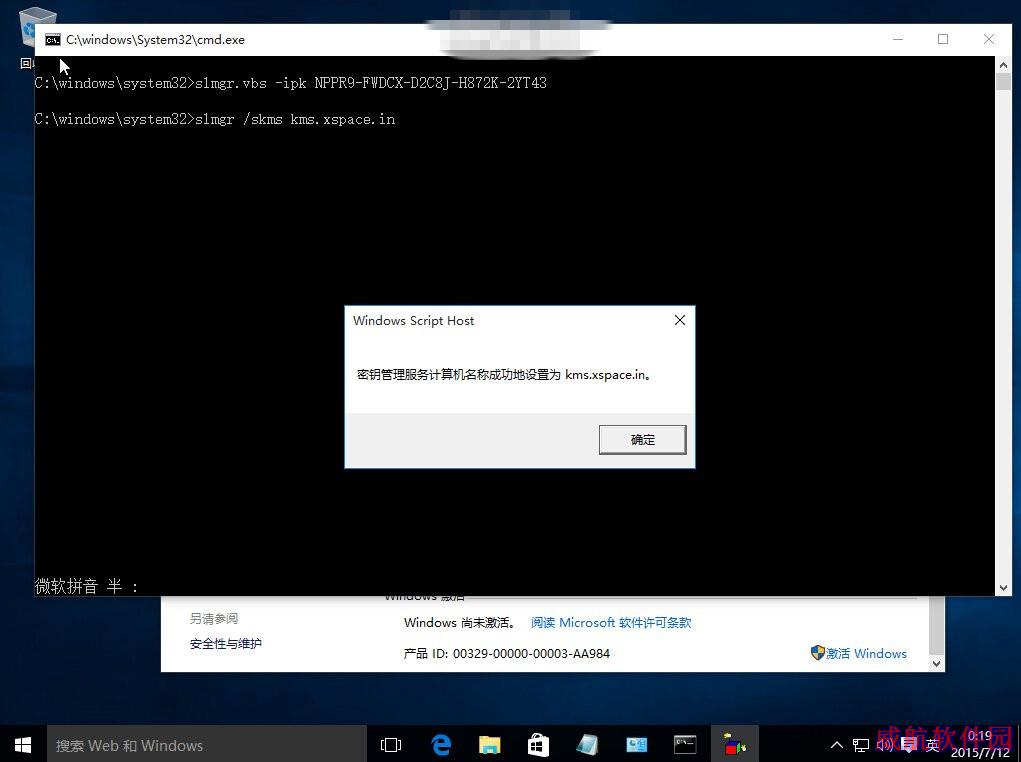Open File Explorer from the taskbar

(x=490, y=745)
